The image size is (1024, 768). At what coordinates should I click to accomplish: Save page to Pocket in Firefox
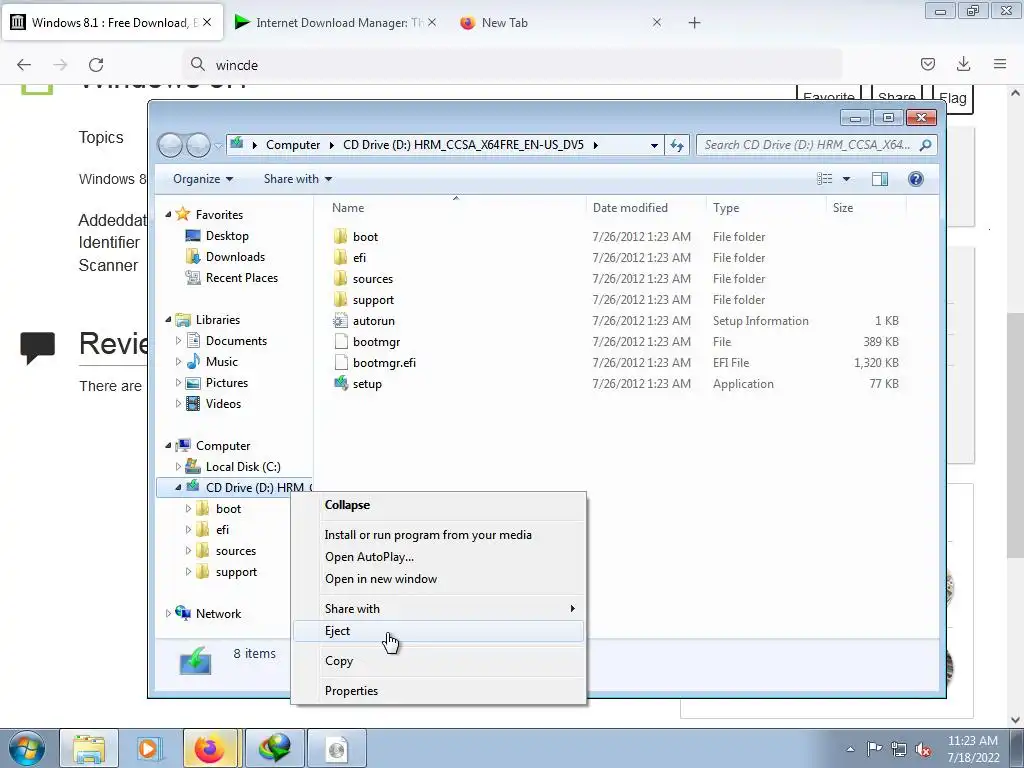pos(927,64)
